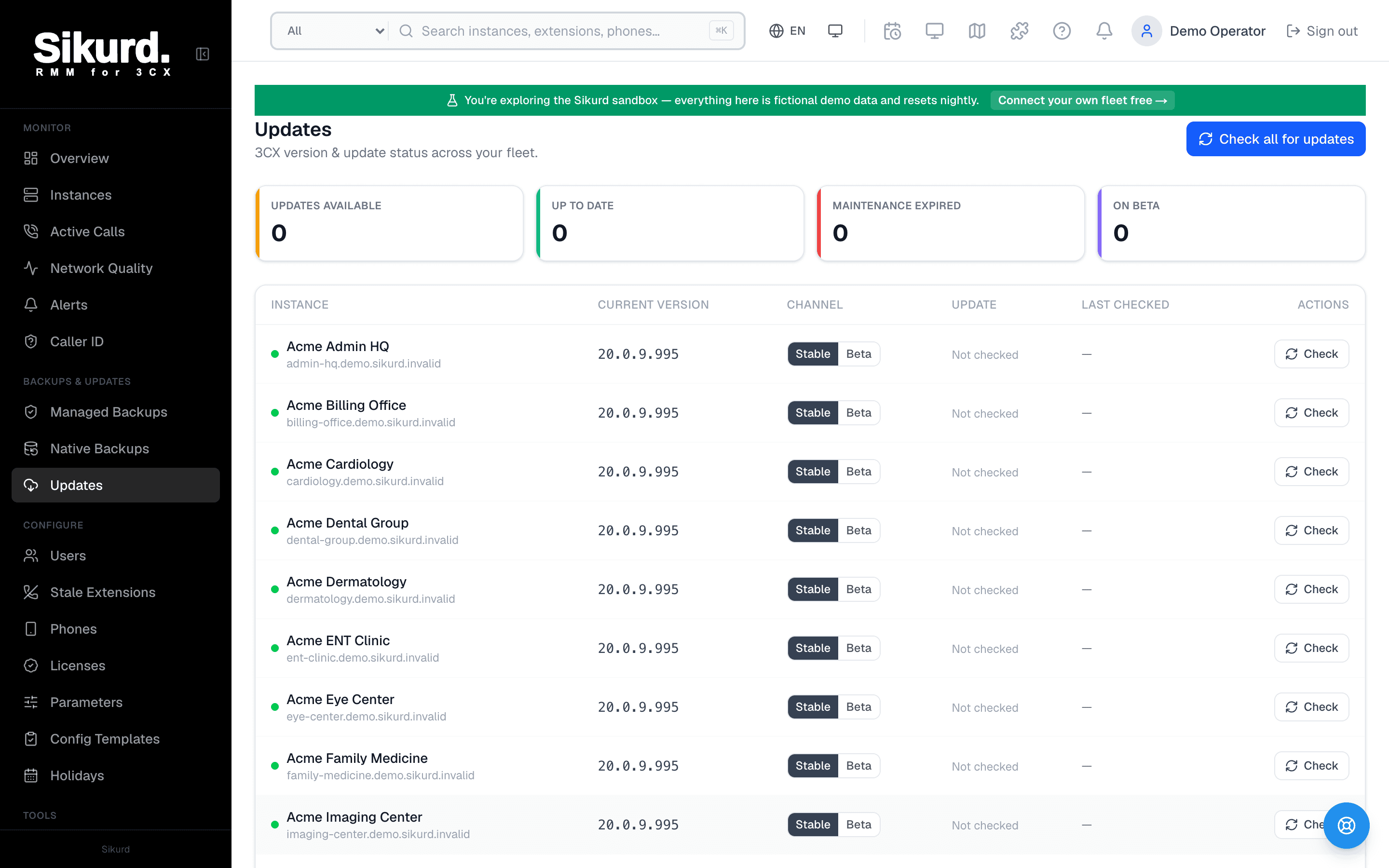The width and height of the screenshot is (1389, 868).
Task: Expand the All search scope dropdown
Action: 335,31
